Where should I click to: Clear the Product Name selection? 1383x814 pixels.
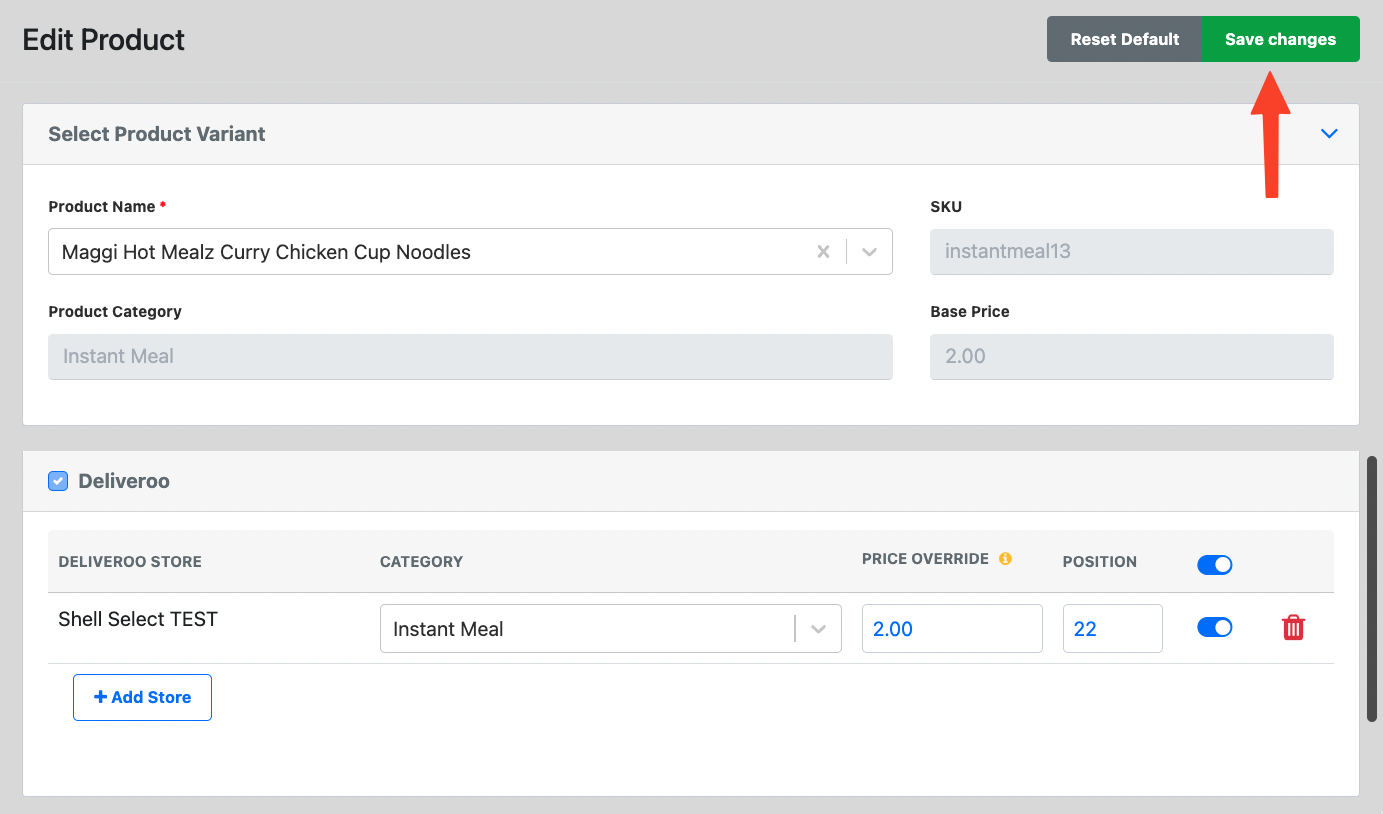[823, 252]
